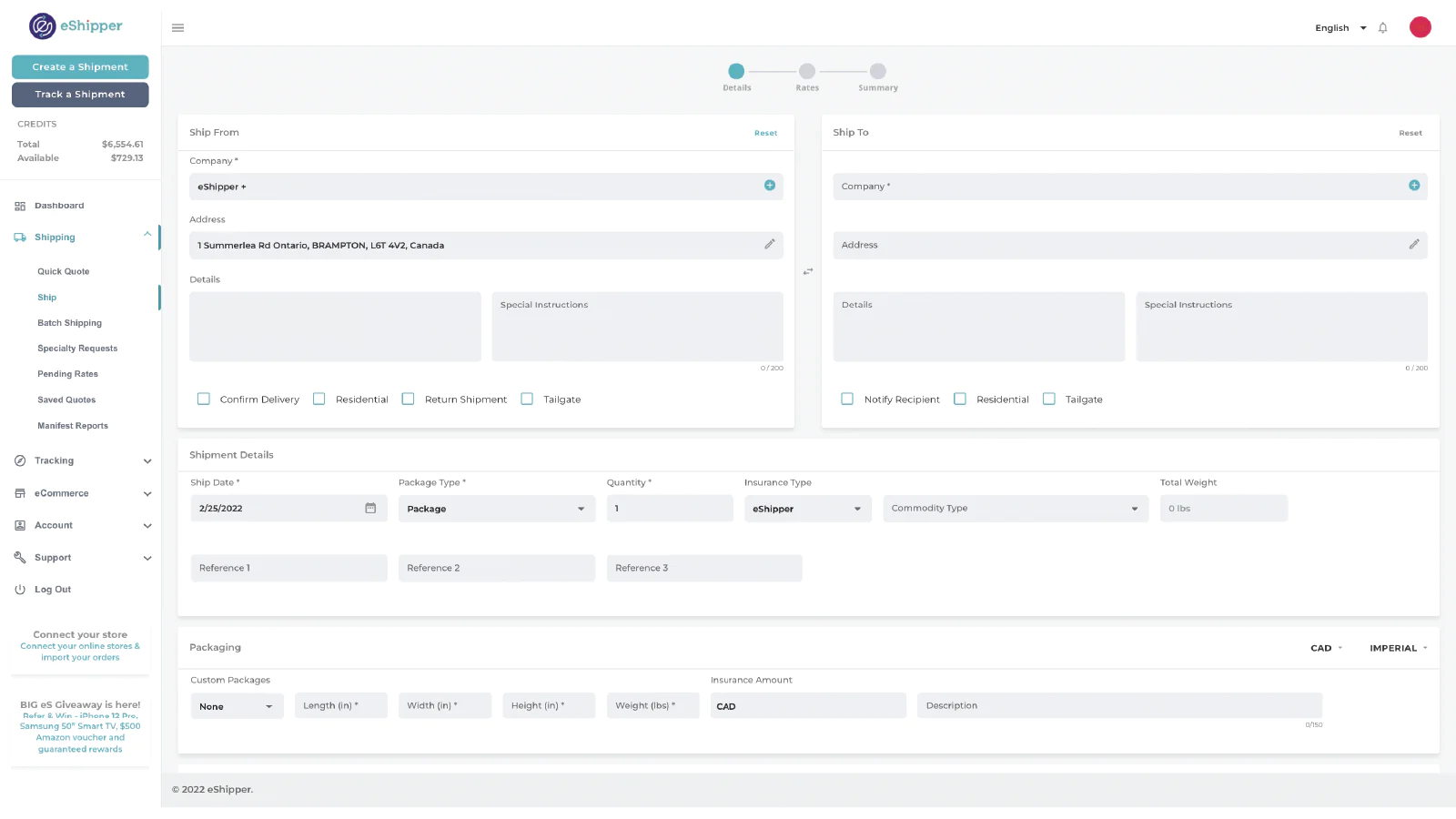Screen dimensions: 1456x819
Task: Expand the eCommerce menu chevron
Action: pyautogui.click(x=147, y=494)
